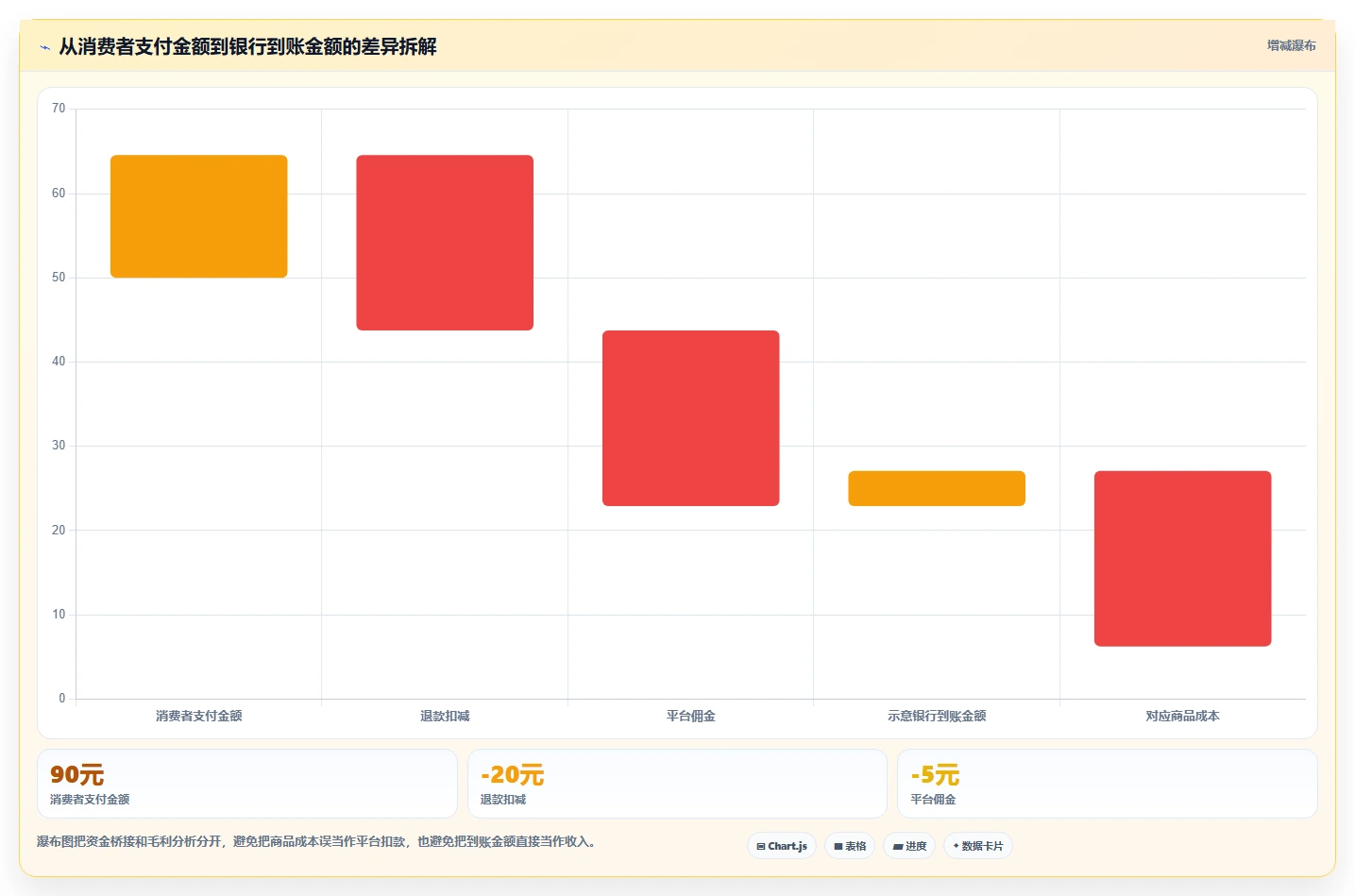Open the 90元 消费者支付金额 card

[247, 784]
